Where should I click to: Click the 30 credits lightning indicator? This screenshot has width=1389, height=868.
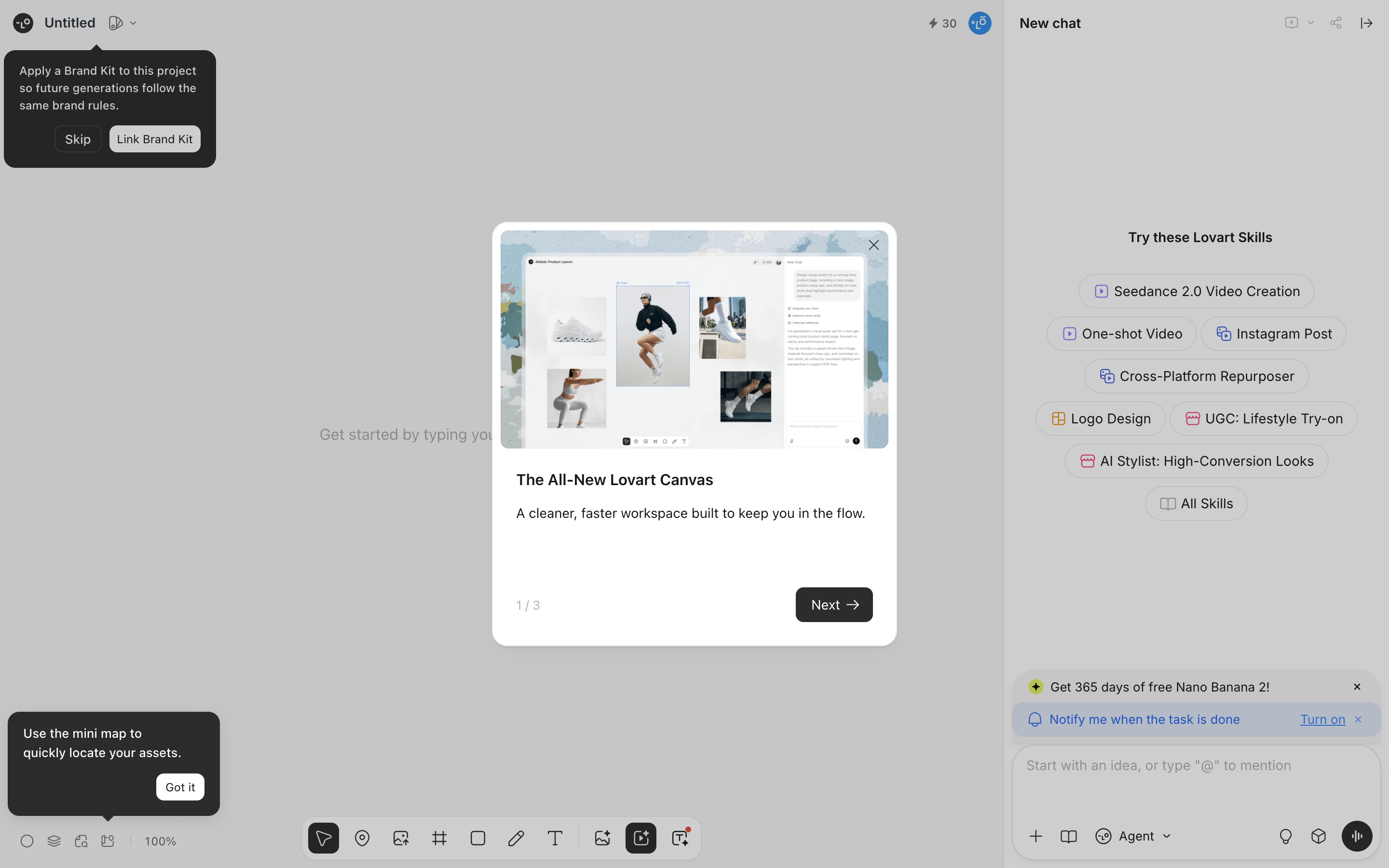pyautogui.click(x=942, y=23)
